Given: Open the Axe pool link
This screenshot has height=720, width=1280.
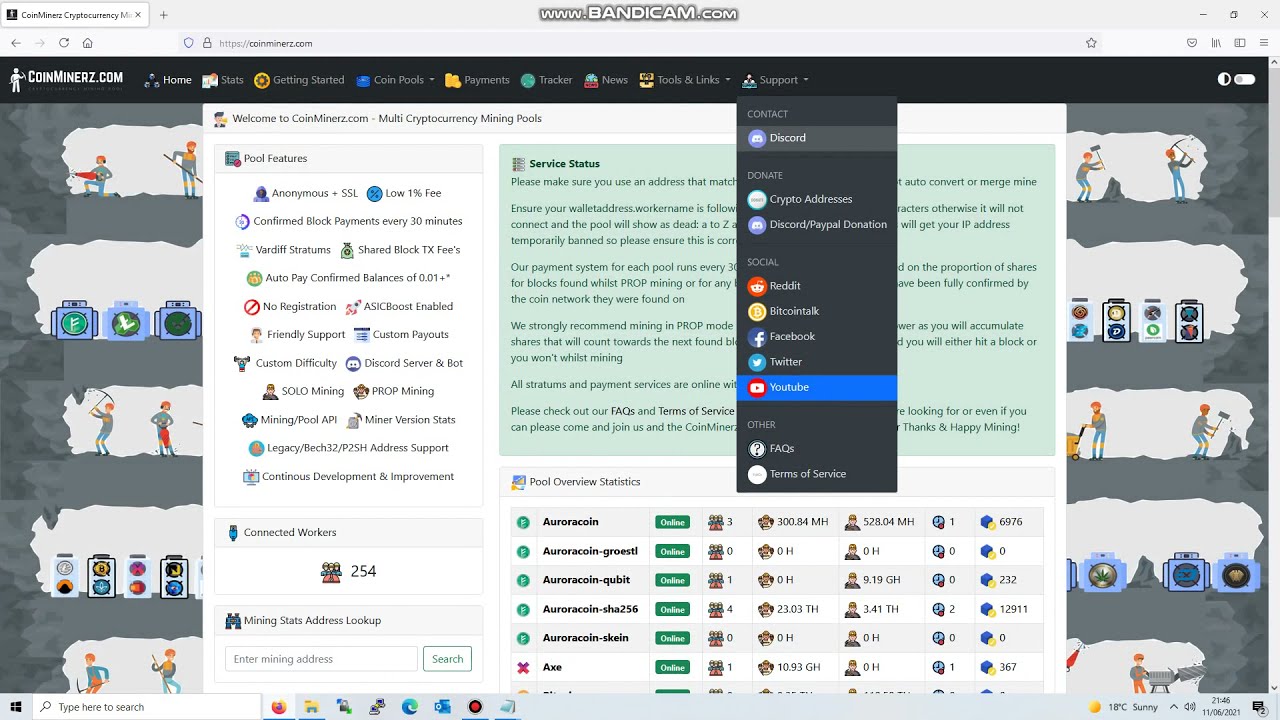Looking at the screenshot, I should tap(552, 667).
